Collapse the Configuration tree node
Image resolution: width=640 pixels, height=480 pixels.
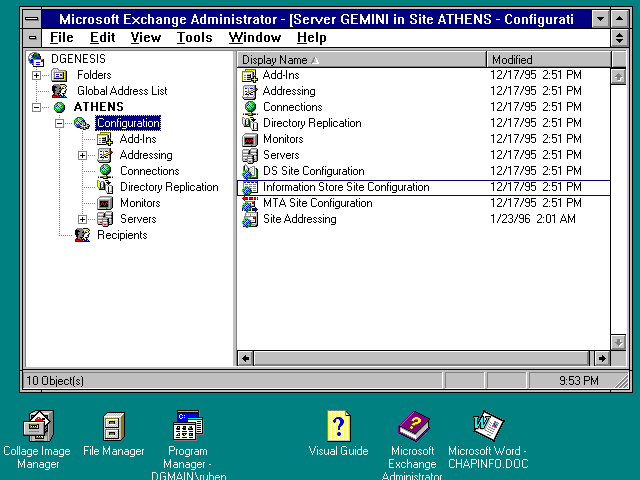[60, 123]
